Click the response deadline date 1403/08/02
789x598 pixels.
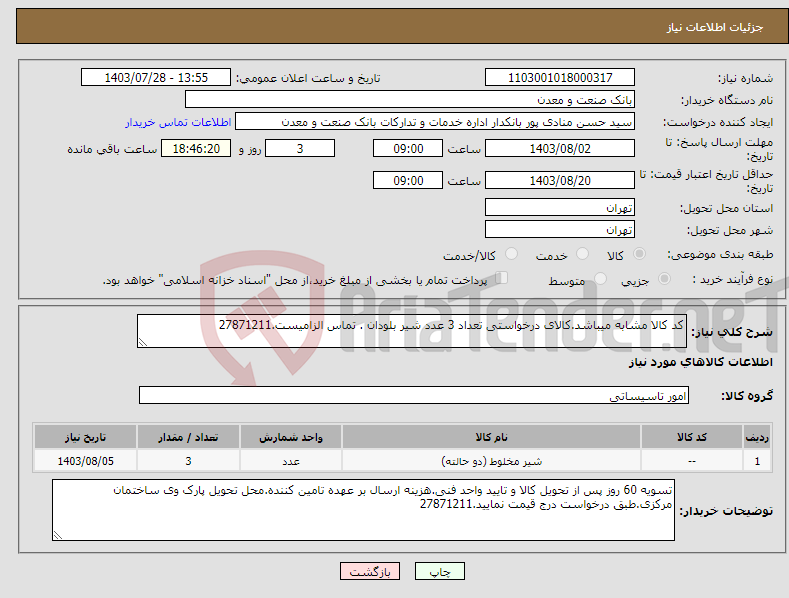click(560, 148)
